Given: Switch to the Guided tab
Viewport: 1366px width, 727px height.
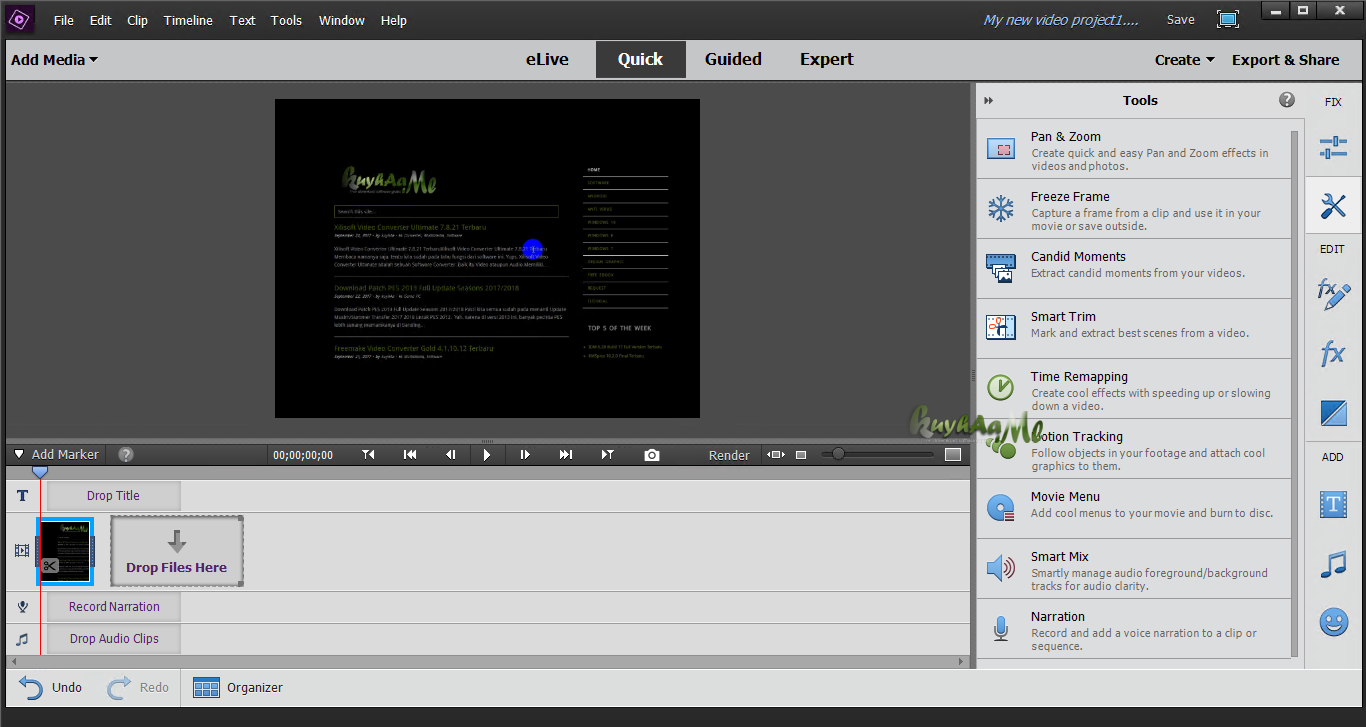Looking at the screenshot, I should pos(733,59).
